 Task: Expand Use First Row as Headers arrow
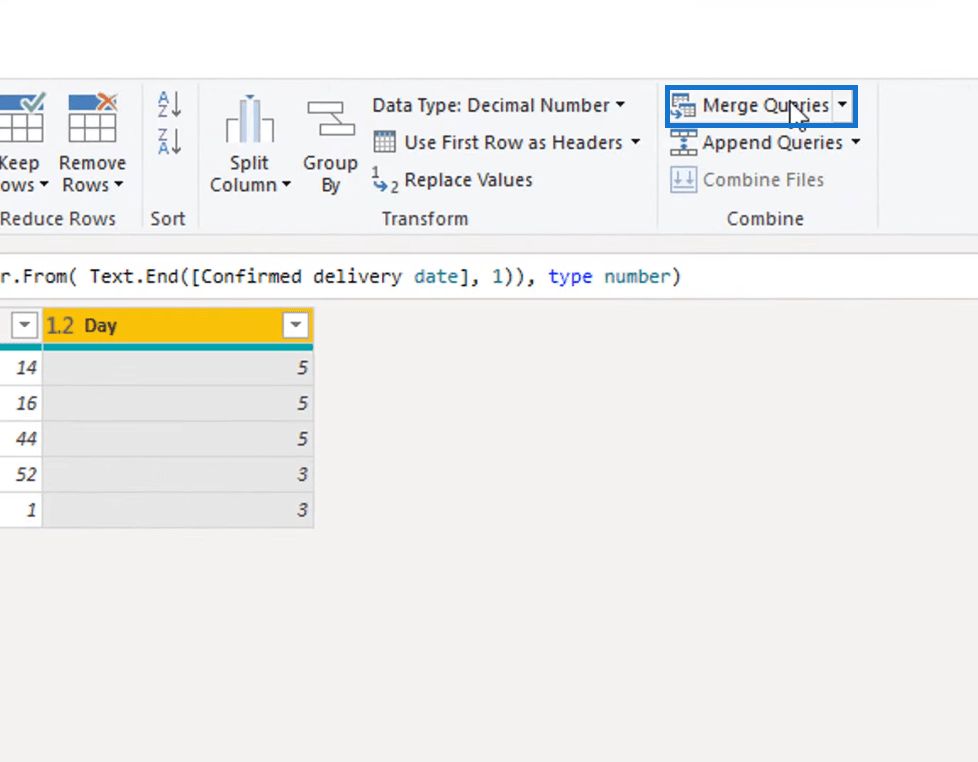(635, 142)
